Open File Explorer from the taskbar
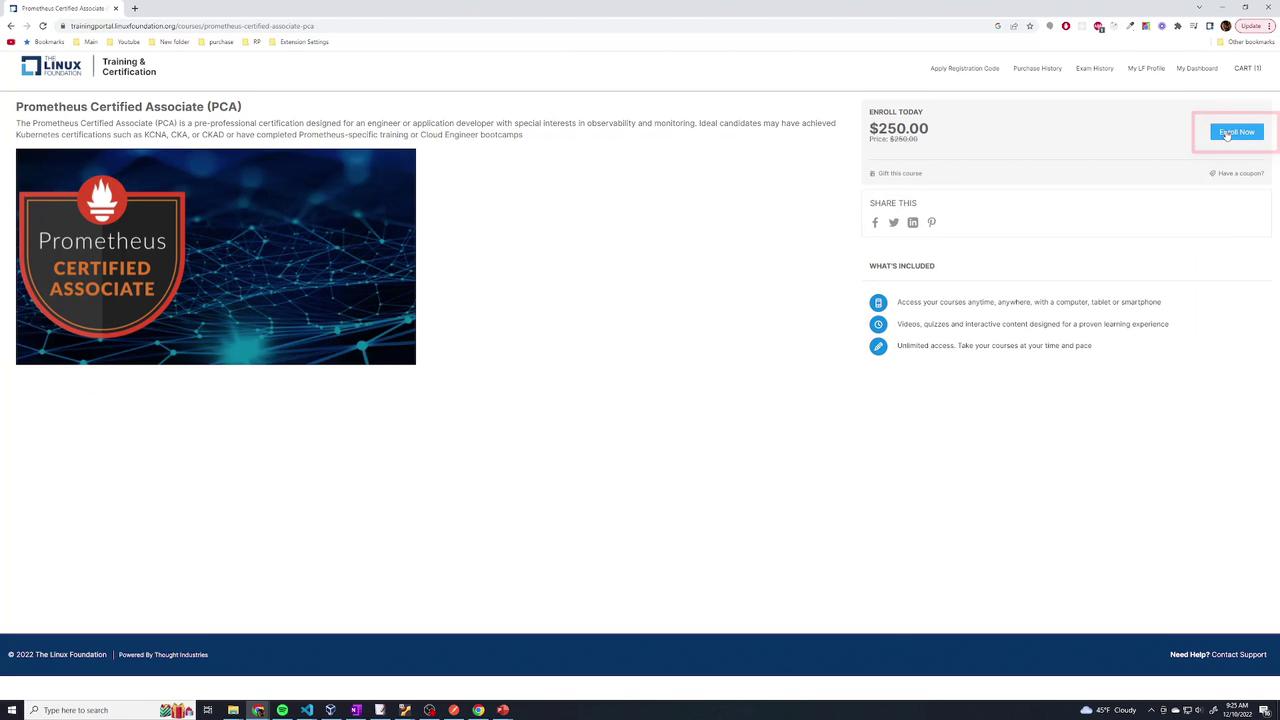Viewport: 1280px width, 720px height. click(x=233, y=710)
